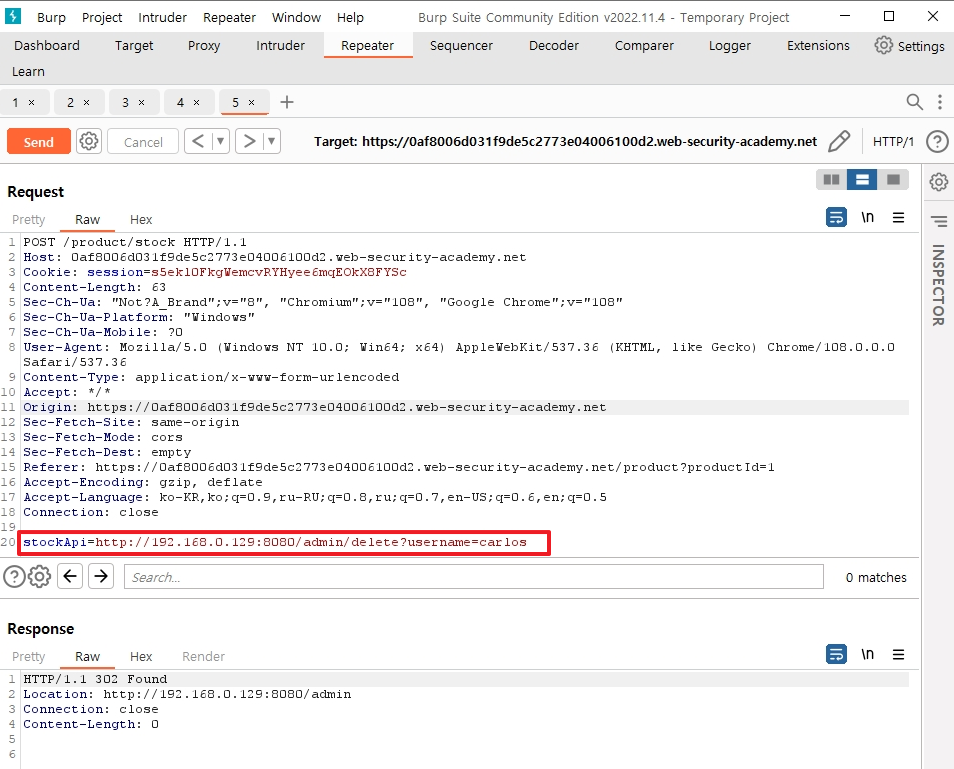This screenshot has width=954, height=769.
Task: Toggle request line wrap icon
Action: 837,217
